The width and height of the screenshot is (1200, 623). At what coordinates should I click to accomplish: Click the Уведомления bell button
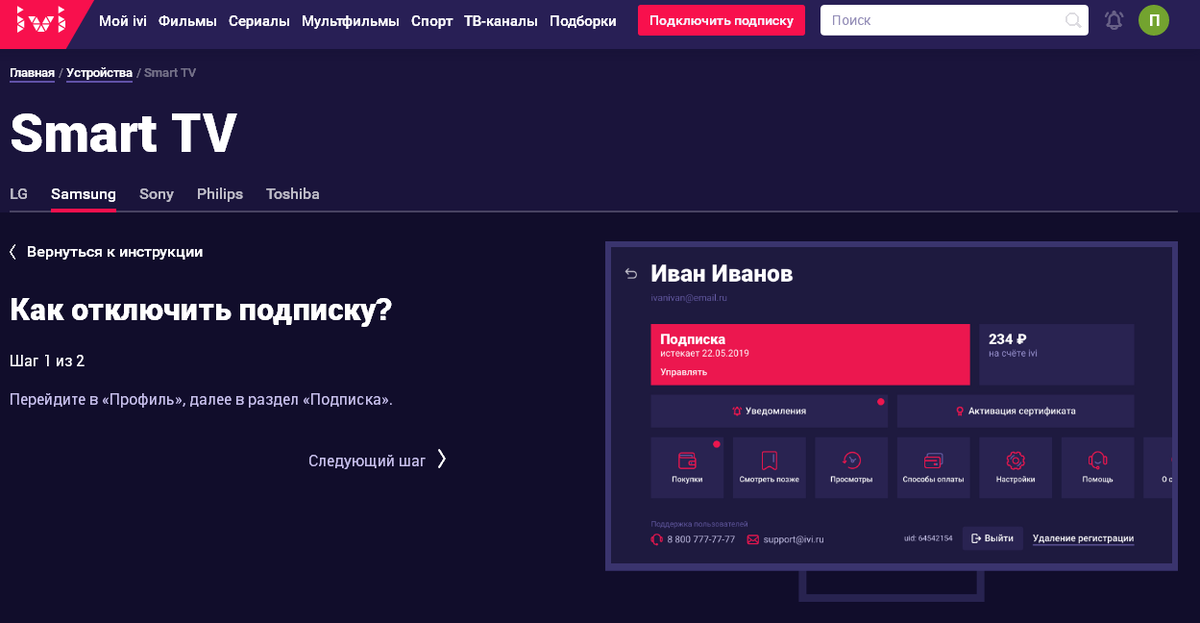coord(769,411)
